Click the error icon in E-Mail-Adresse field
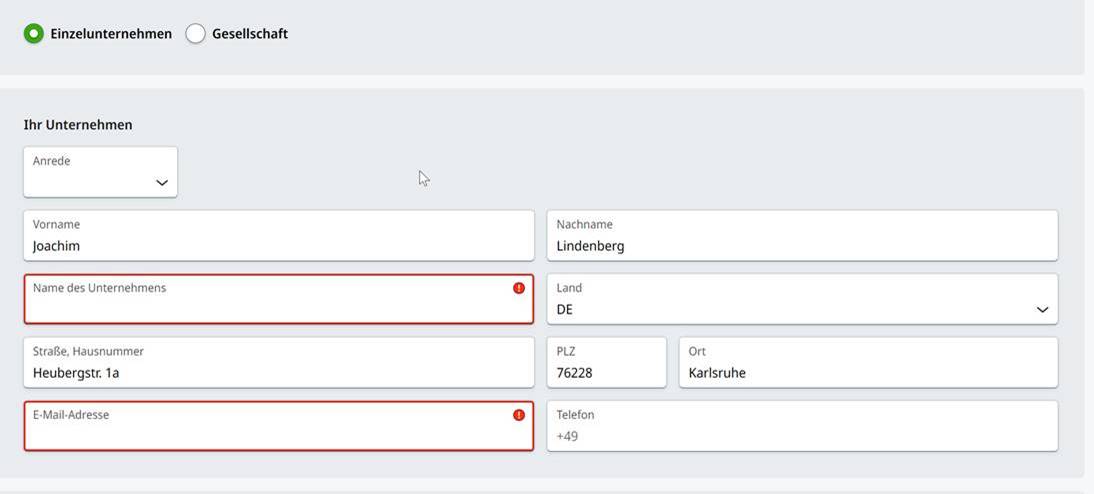The width and height of the screenshot is (1094, 494). [518, 414]
